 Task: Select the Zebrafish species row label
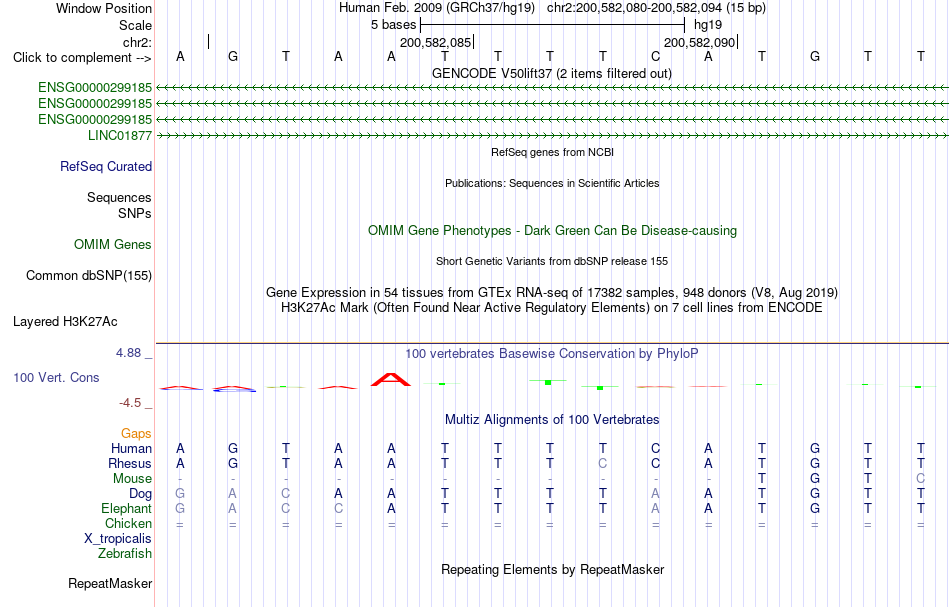[x=125, y=554]
